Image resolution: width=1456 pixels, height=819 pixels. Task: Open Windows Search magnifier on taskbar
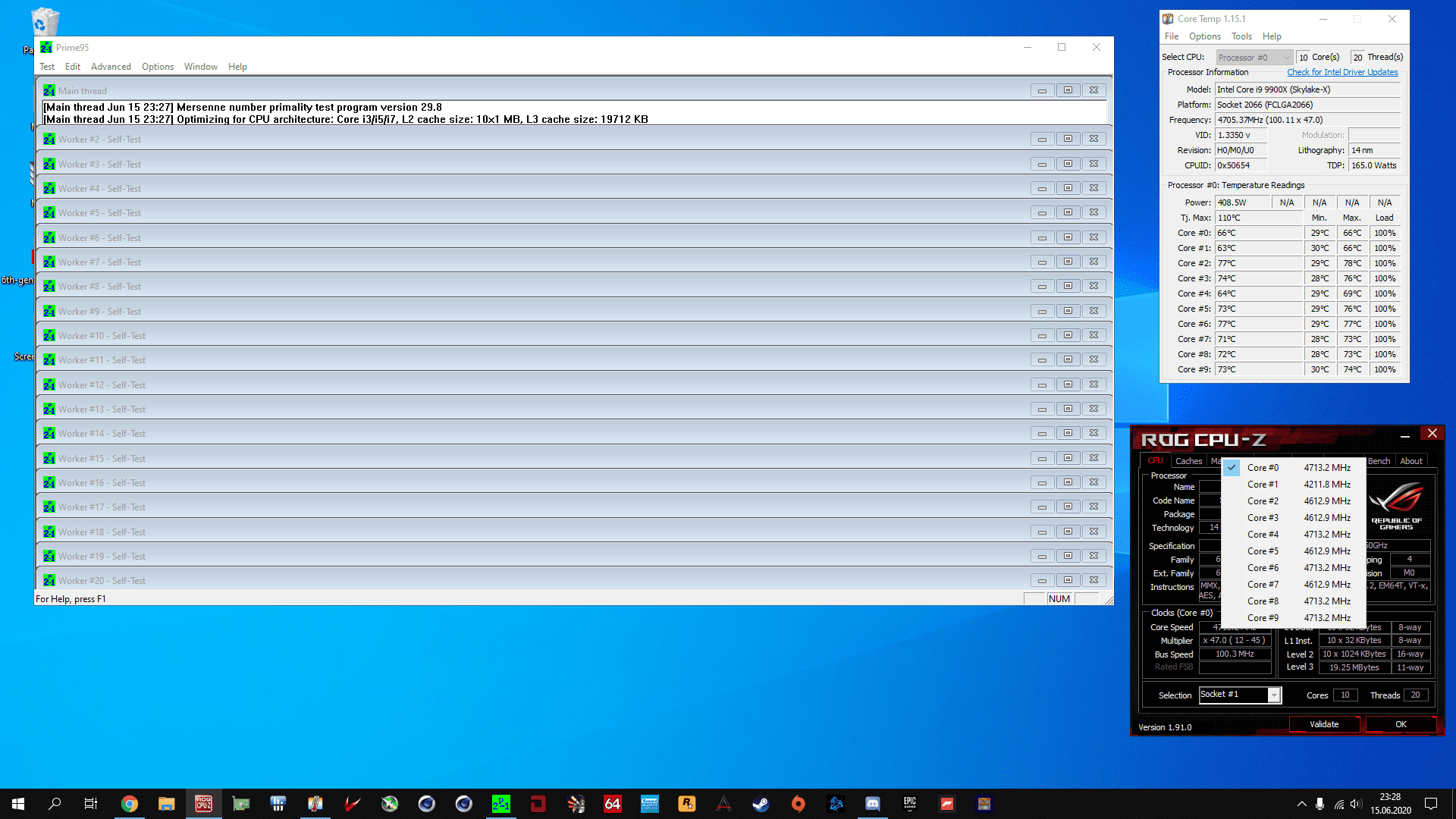pyautogui.click(x=55, y=804)
